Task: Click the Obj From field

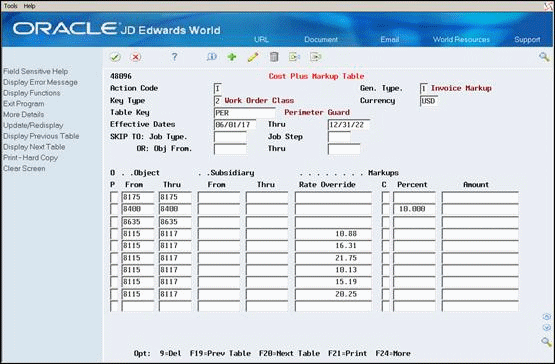Action: (x=230, y=149)
